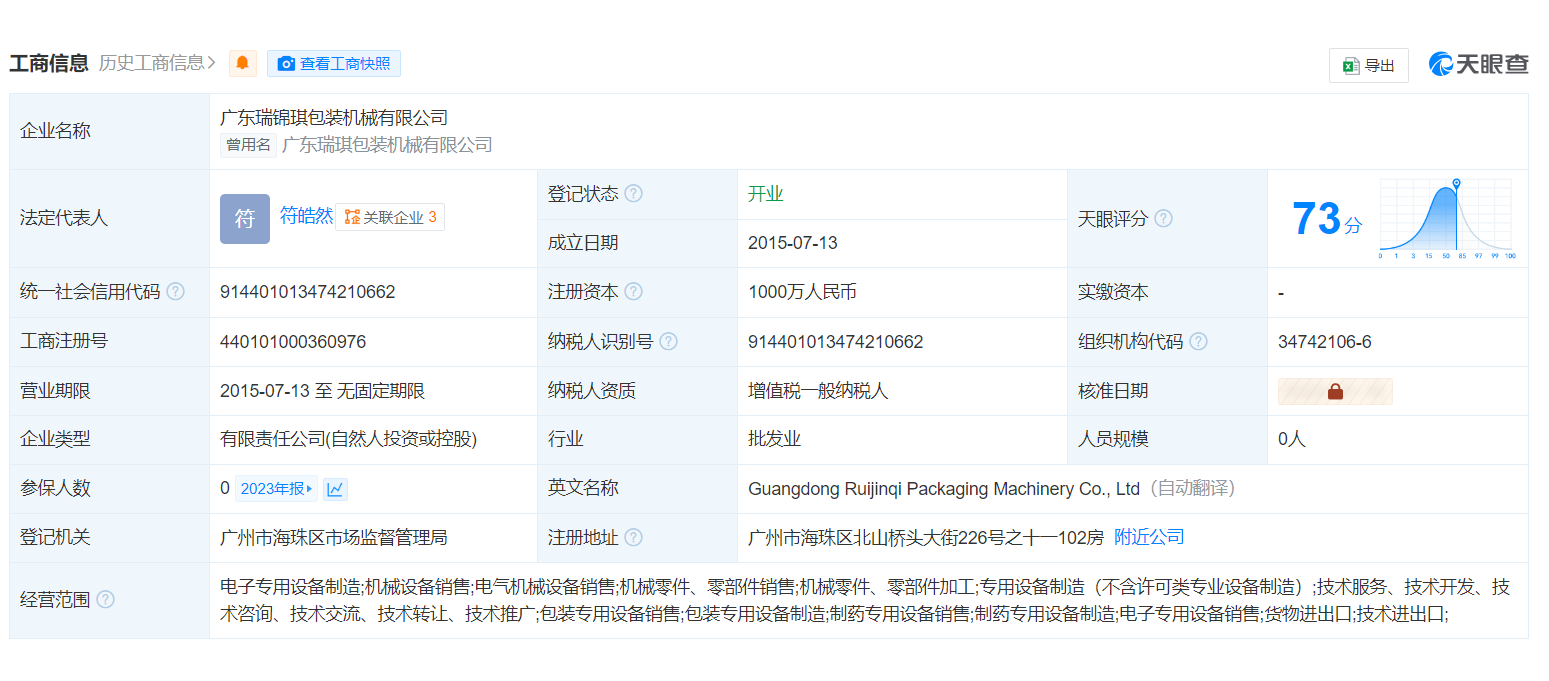
Task: Click taxpayer ID 914401013474210662 under 纳税人识别号
Action: click(x=836, y=342)
